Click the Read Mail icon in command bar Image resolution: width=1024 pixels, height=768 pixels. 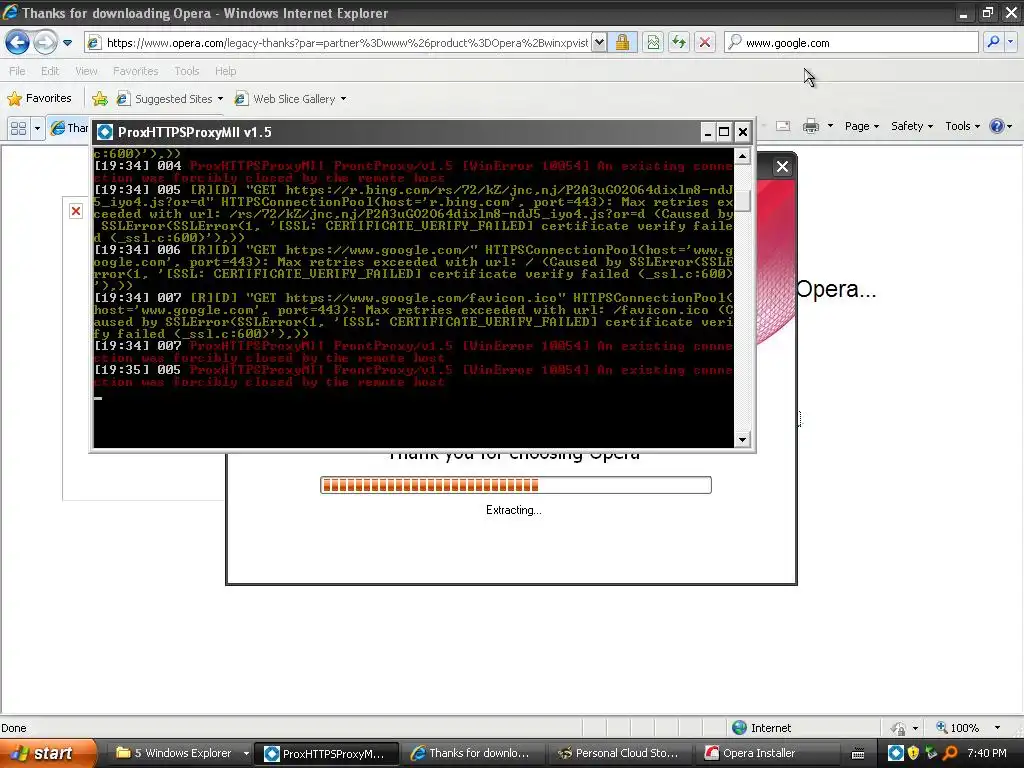(783, 126)
